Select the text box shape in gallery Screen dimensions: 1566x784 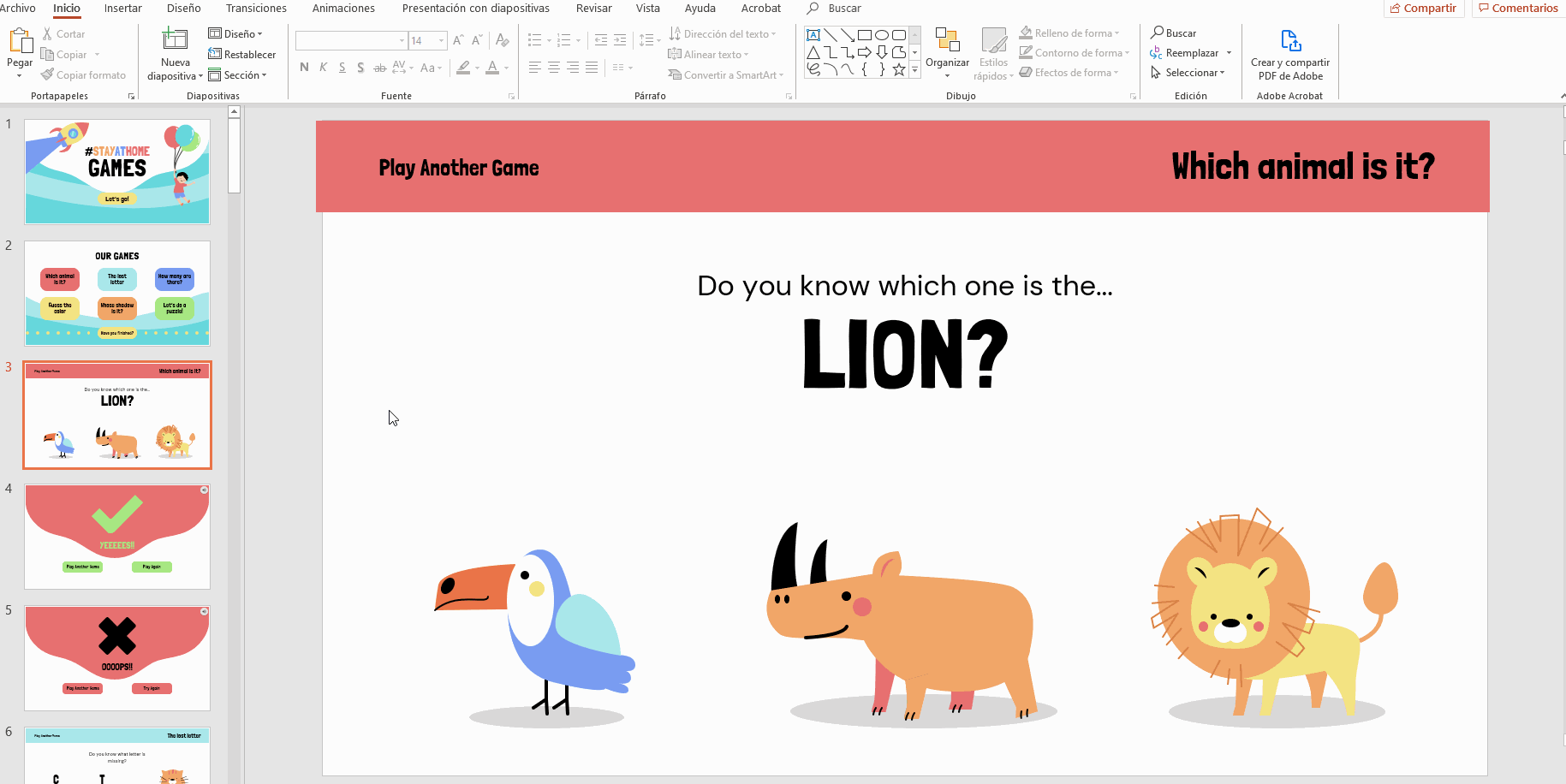(813, 35)
